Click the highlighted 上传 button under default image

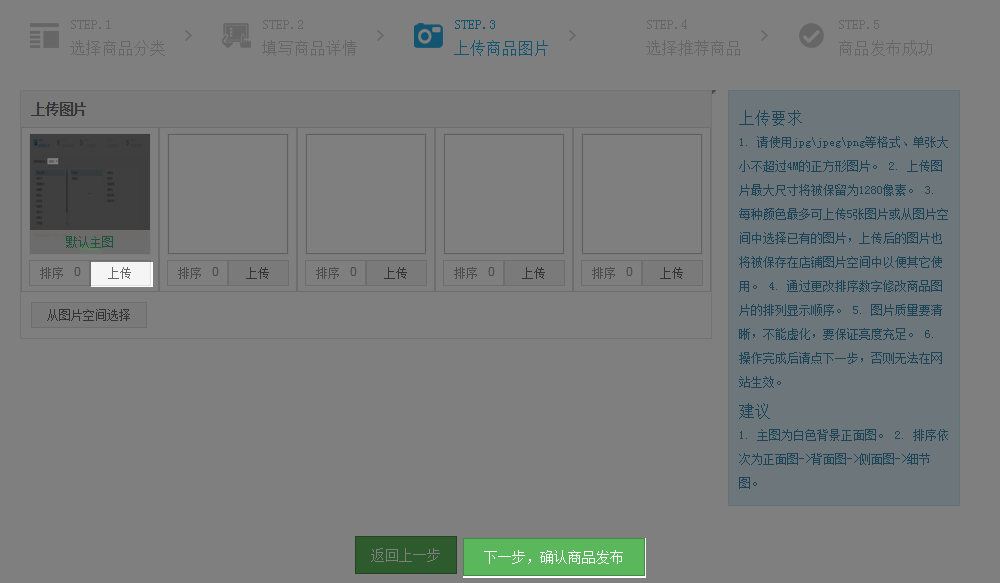(x=120, y=273)
